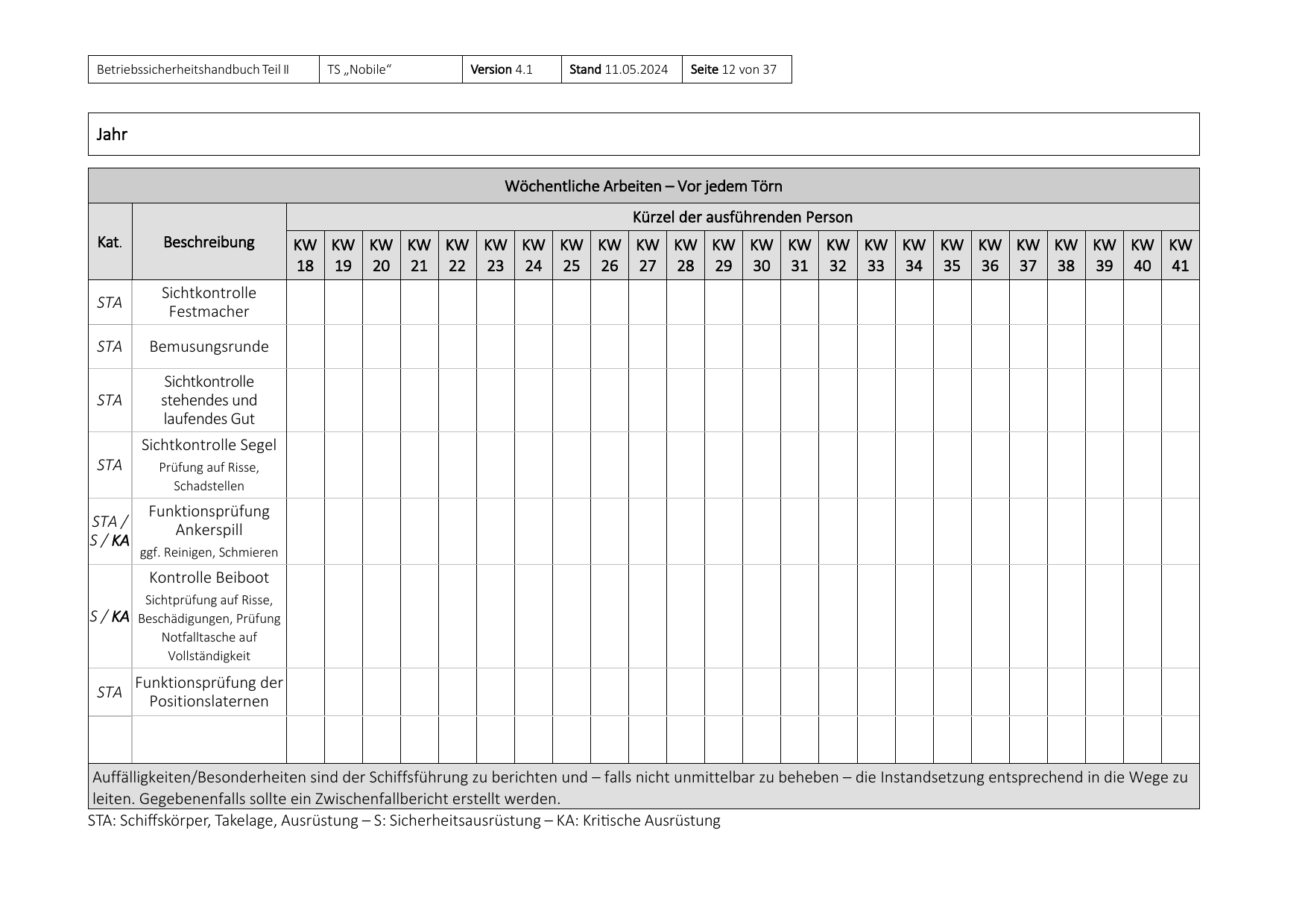
Task: Click 'STA / S / KA' category cell
Action: pyautogui.click(x=110, y=531)
